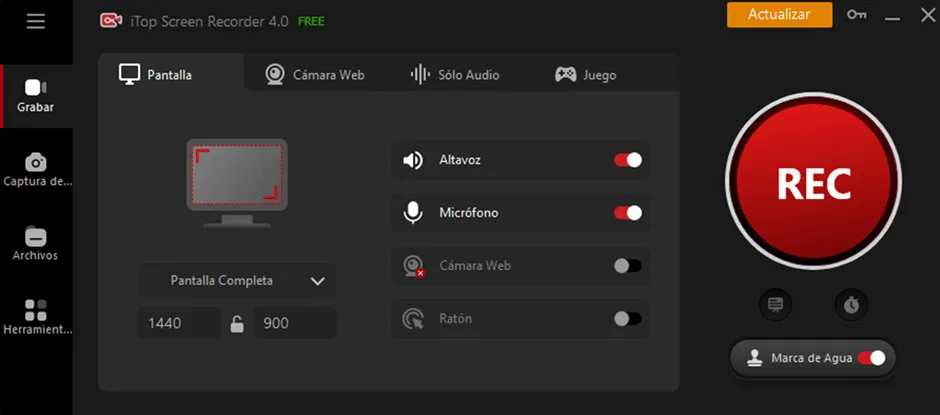The height and width of the screenshot is (415, 940).
Task: Click the screen annotation icon below REC
Action: click(x=776, y=305)
